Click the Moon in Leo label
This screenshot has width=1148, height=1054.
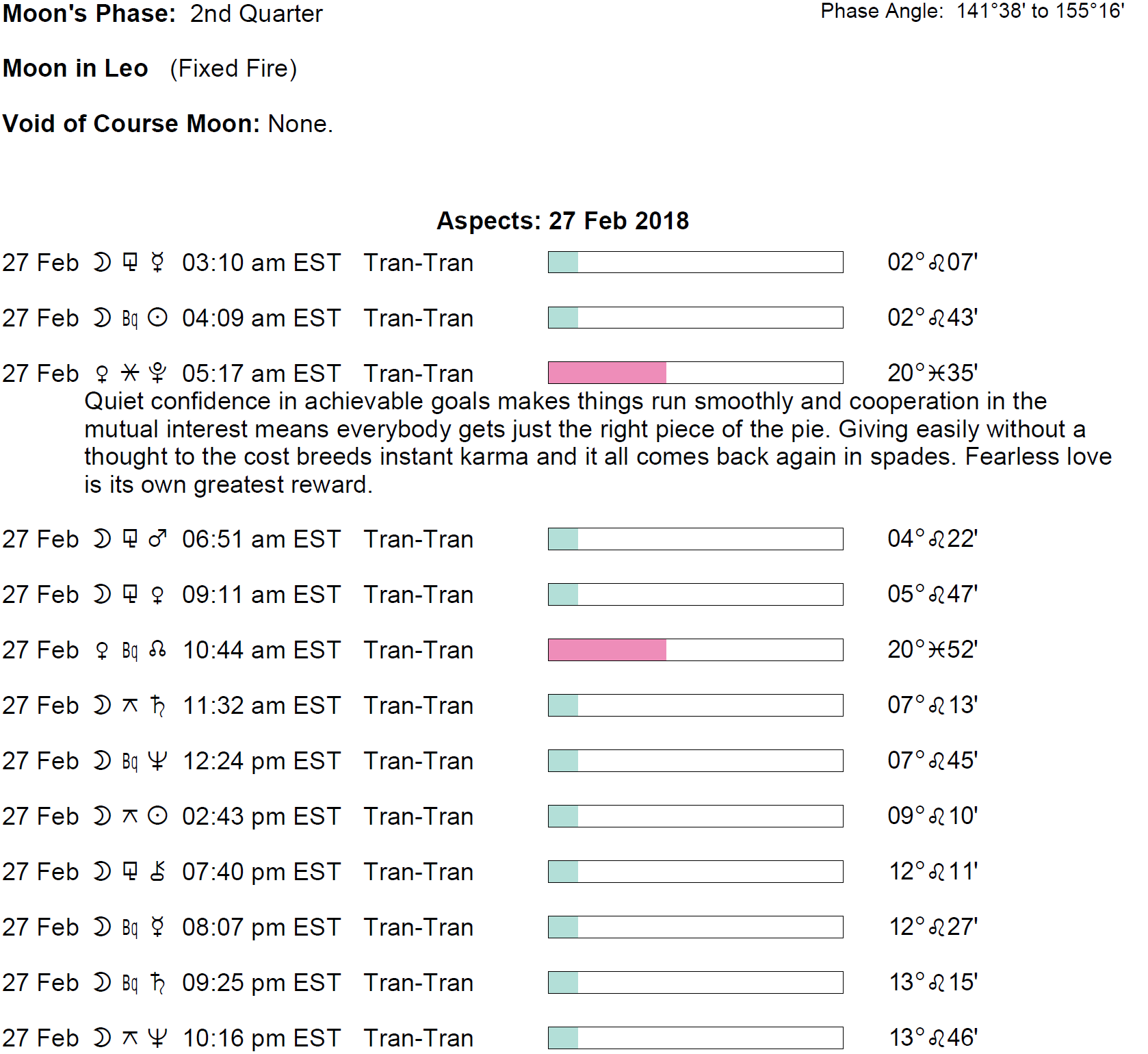(75, 68)
